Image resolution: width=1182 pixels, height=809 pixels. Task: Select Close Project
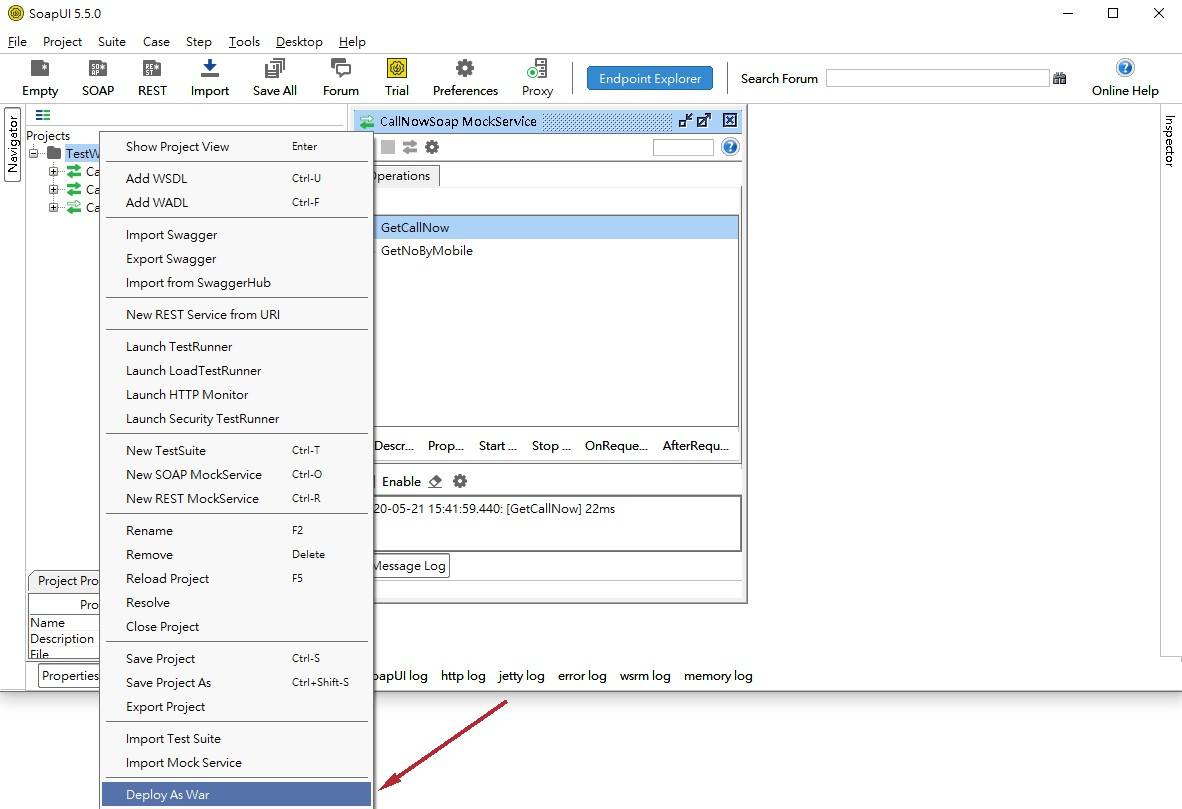[x=237, y=627]
